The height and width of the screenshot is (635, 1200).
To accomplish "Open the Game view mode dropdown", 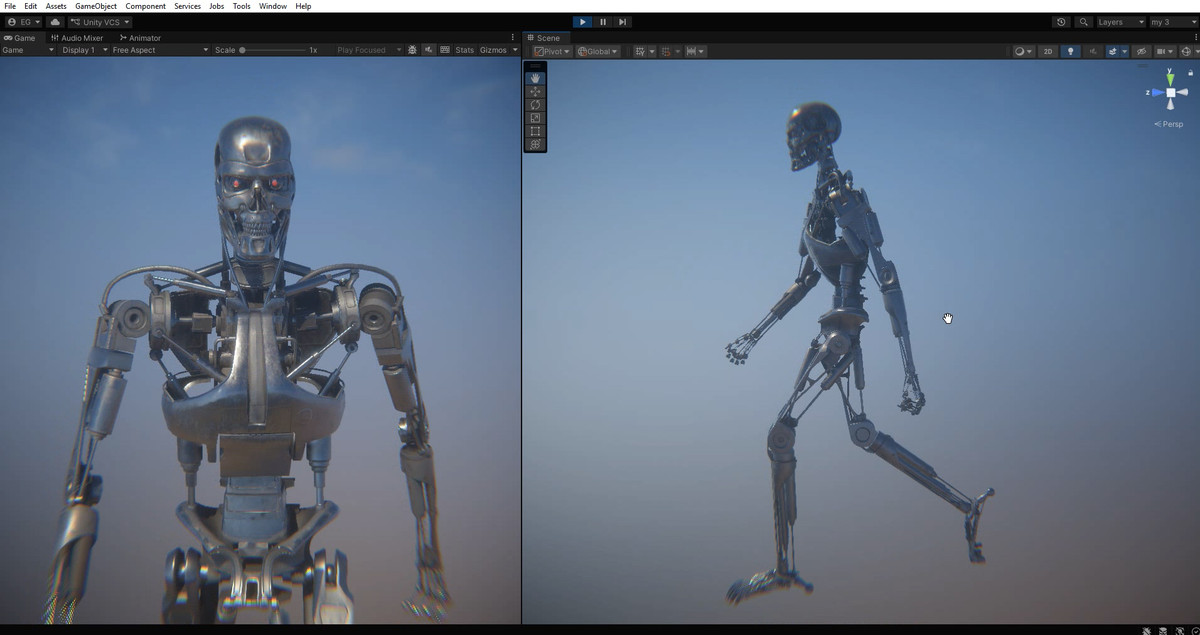I will [x=28, y=50].
